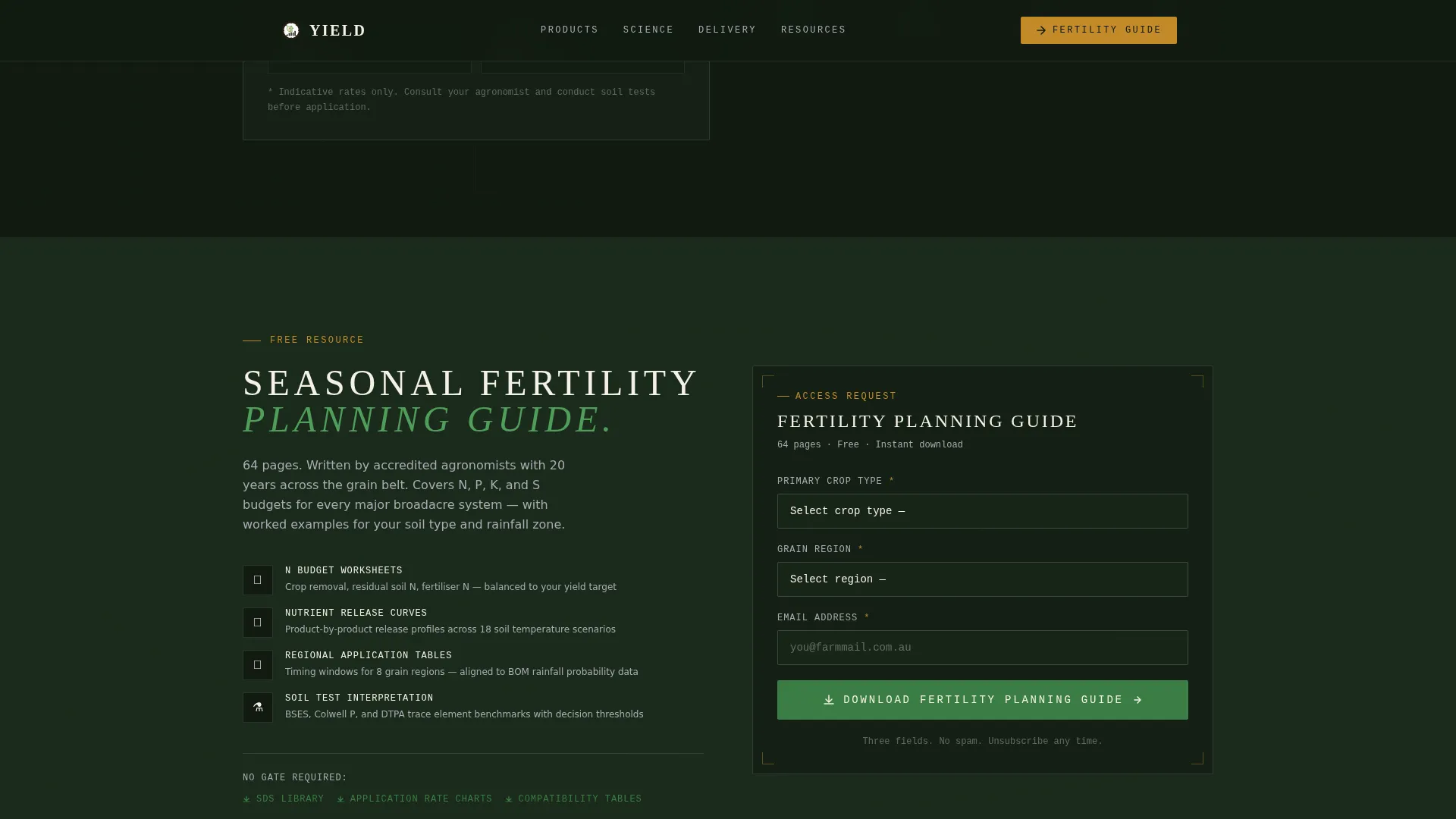Click the YIELD brand name
Screen dimensions: 1456x819
pos(337,30)
